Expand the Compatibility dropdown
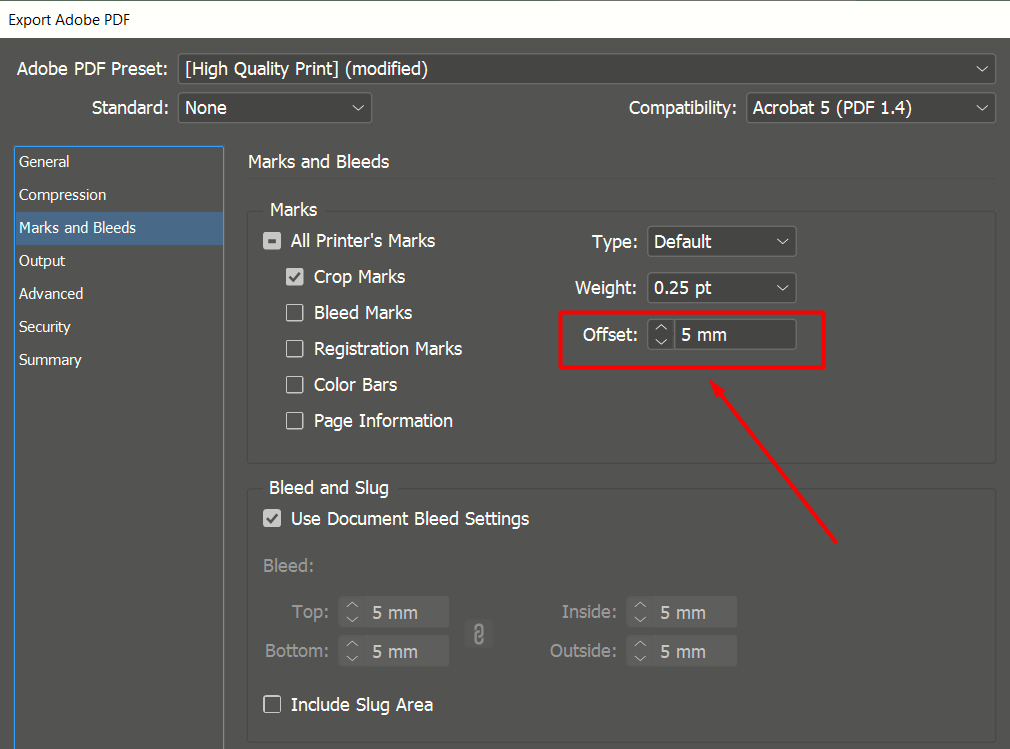The width and height of the screenshot is (1010, 749). pyautogui.click(x=870, y=108)
